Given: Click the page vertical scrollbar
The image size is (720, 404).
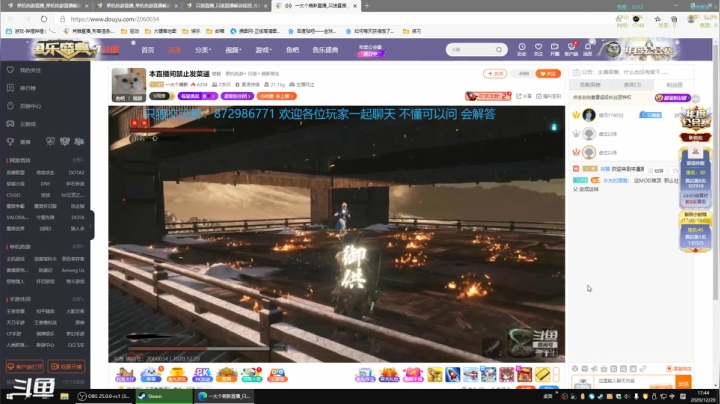Looking at the screenshot, I should coord(715,170).
